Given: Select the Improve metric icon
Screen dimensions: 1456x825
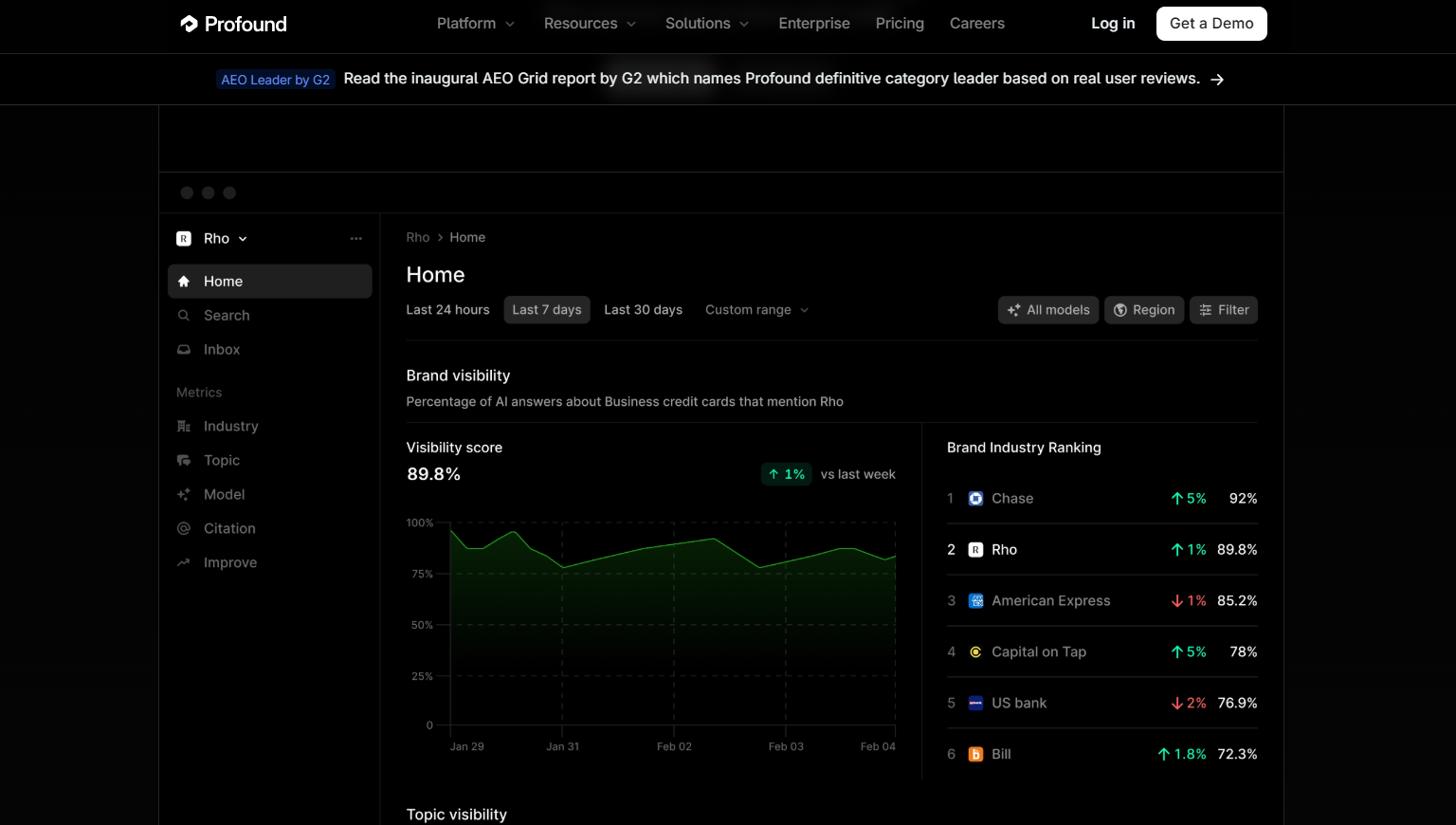Looking at the screenshot, I should (184, 562).
